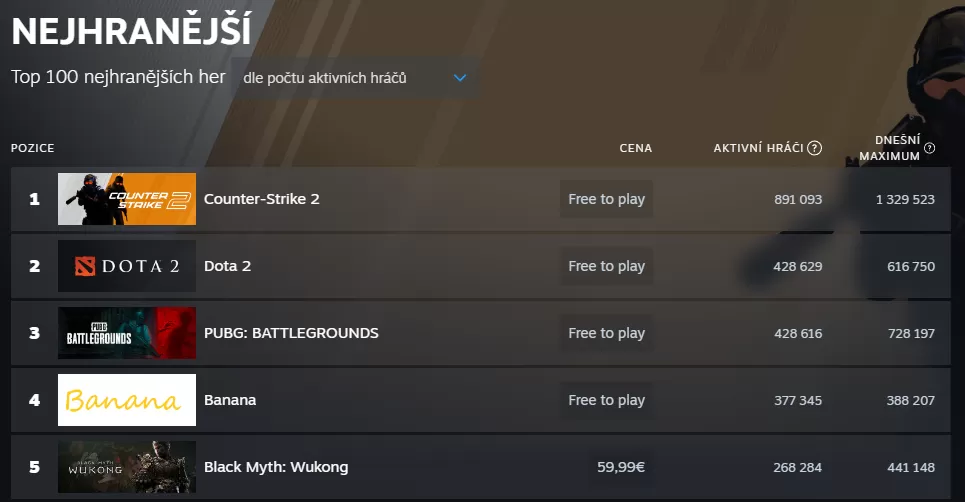This screenshot has height=502, width=965.
Task: Click help icon next to Aktivní hráči
Action: tap(815, 148)
